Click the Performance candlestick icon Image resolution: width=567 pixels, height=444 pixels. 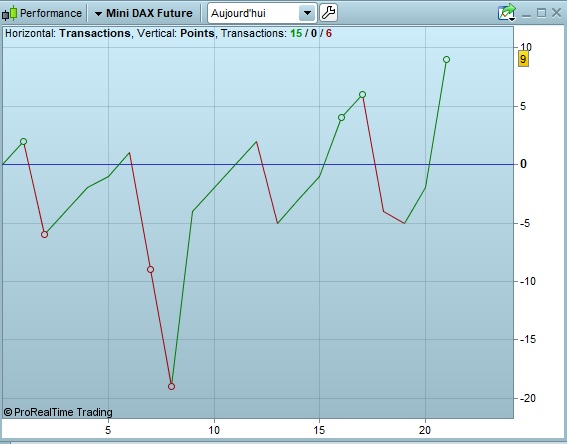click(9, 13)
